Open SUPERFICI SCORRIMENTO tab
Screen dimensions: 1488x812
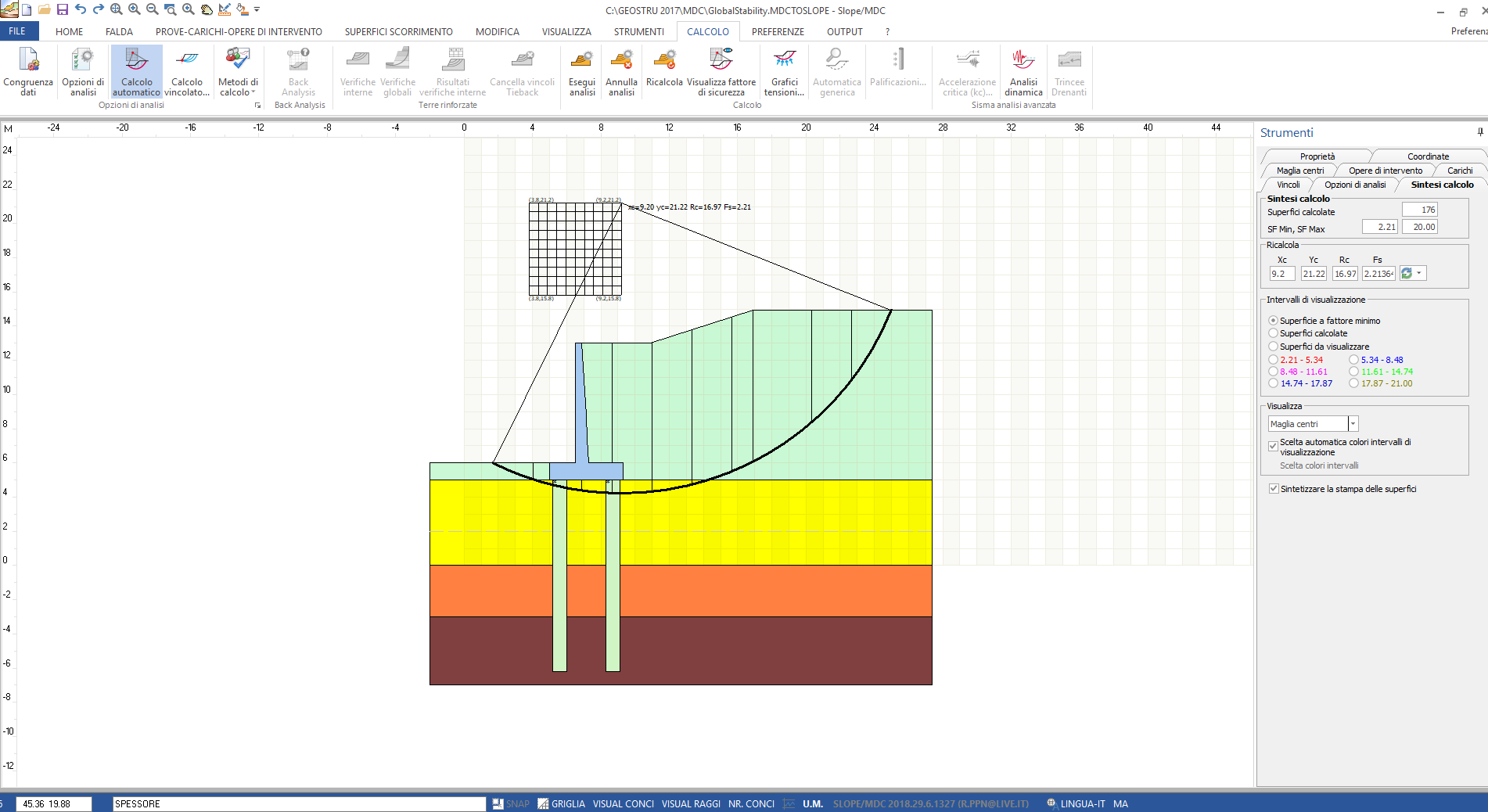pos(398,32)
